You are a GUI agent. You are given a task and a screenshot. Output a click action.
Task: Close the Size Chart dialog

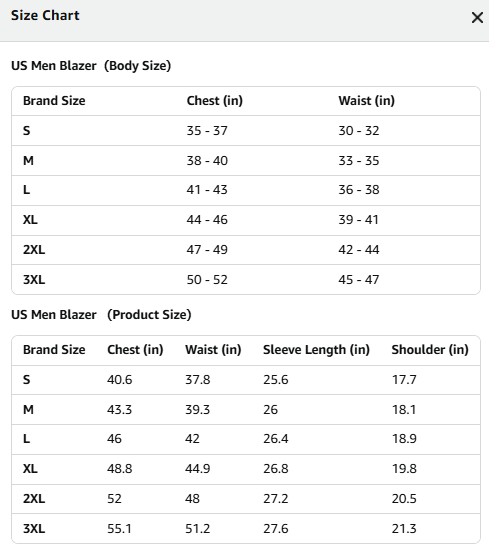point(477,17)
